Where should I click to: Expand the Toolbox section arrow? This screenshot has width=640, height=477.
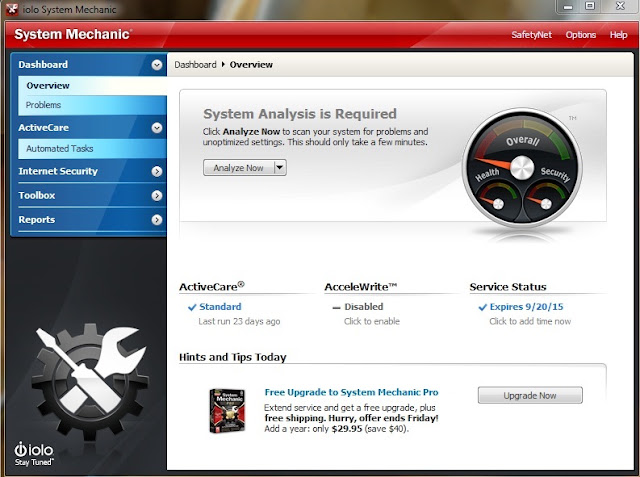coord(157,196)
